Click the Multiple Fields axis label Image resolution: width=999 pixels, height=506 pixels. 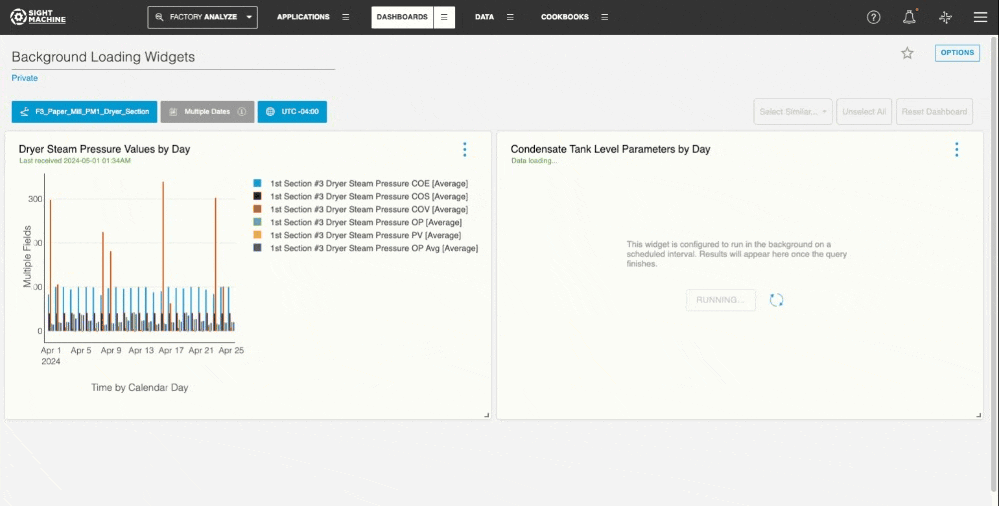click(x=27, y=257)
